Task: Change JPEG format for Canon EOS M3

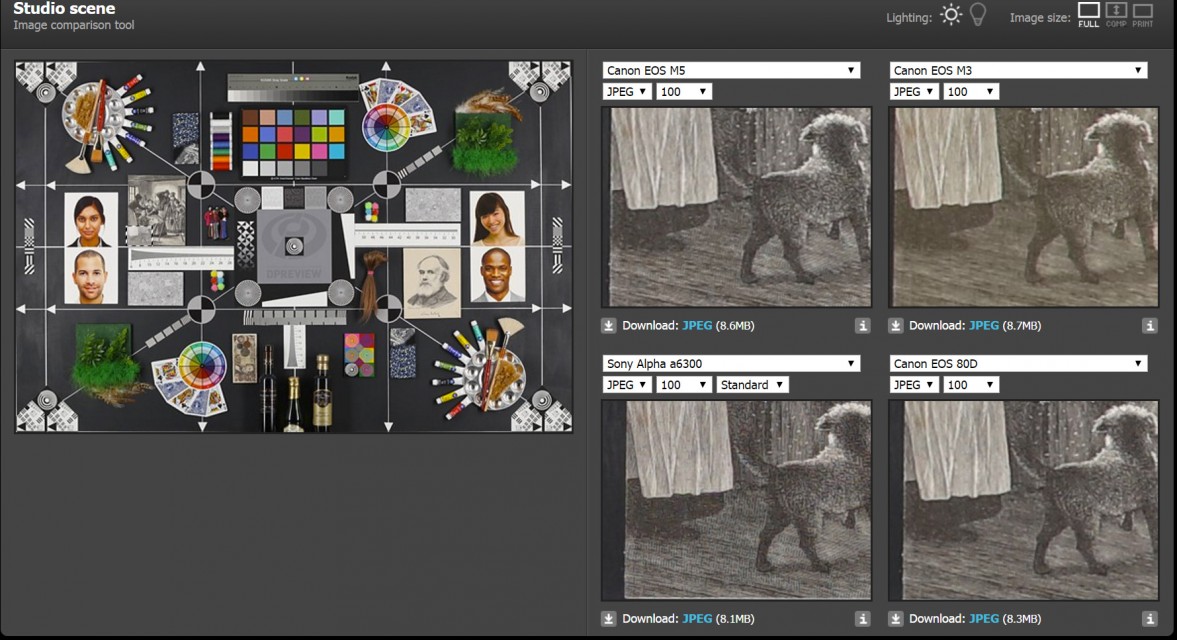Action: coord(914,92)
